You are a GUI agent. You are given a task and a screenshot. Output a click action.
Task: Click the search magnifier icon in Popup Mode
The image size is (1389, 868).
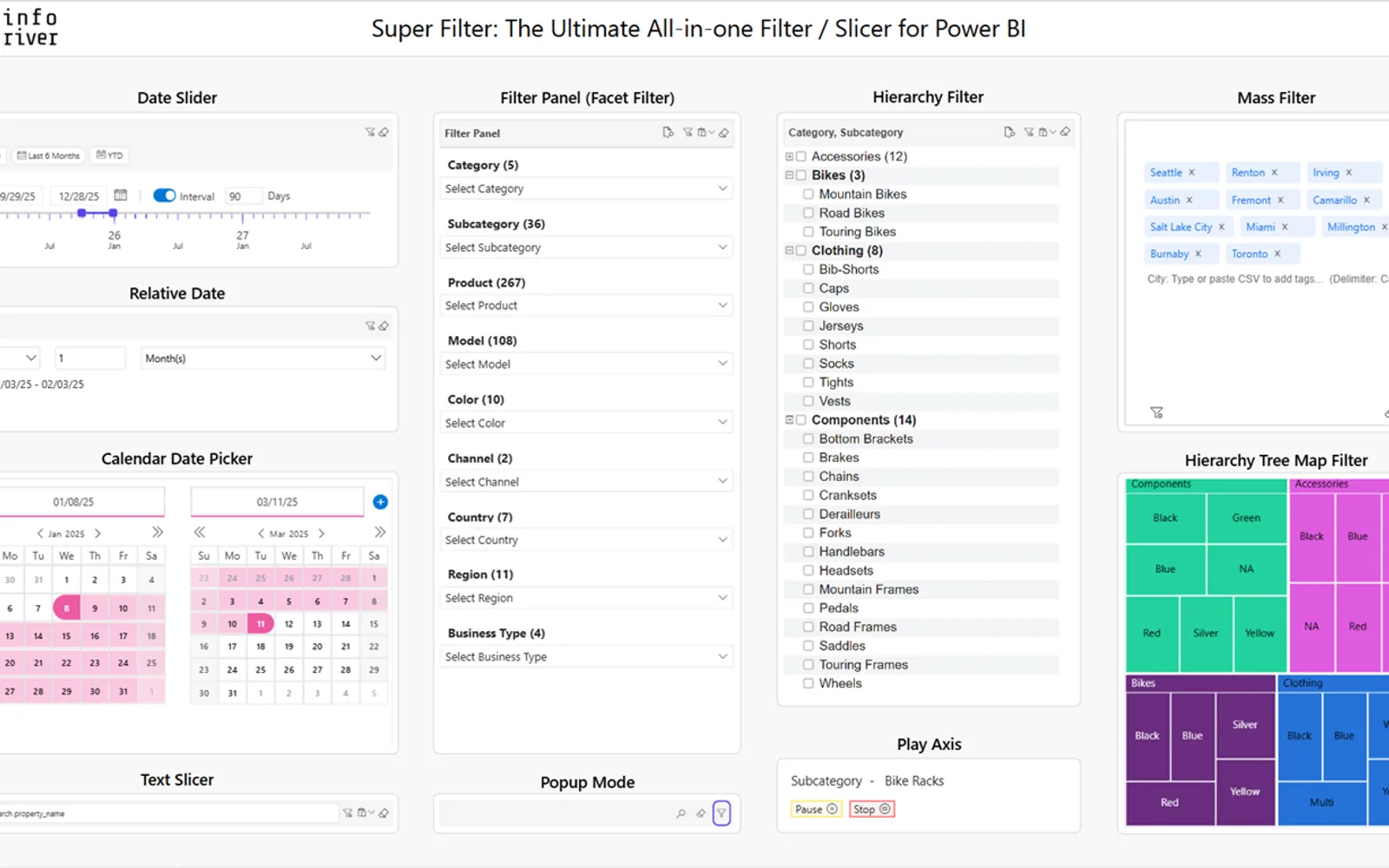click(x=681, y=813)
